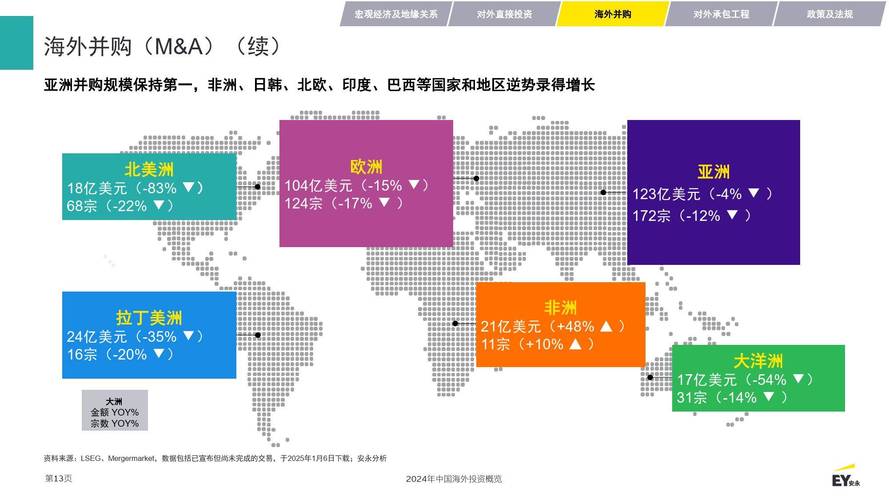Click the blue 拉丁美洲 heading
Viewport: 889px width, 500px height.
(149, 317)
